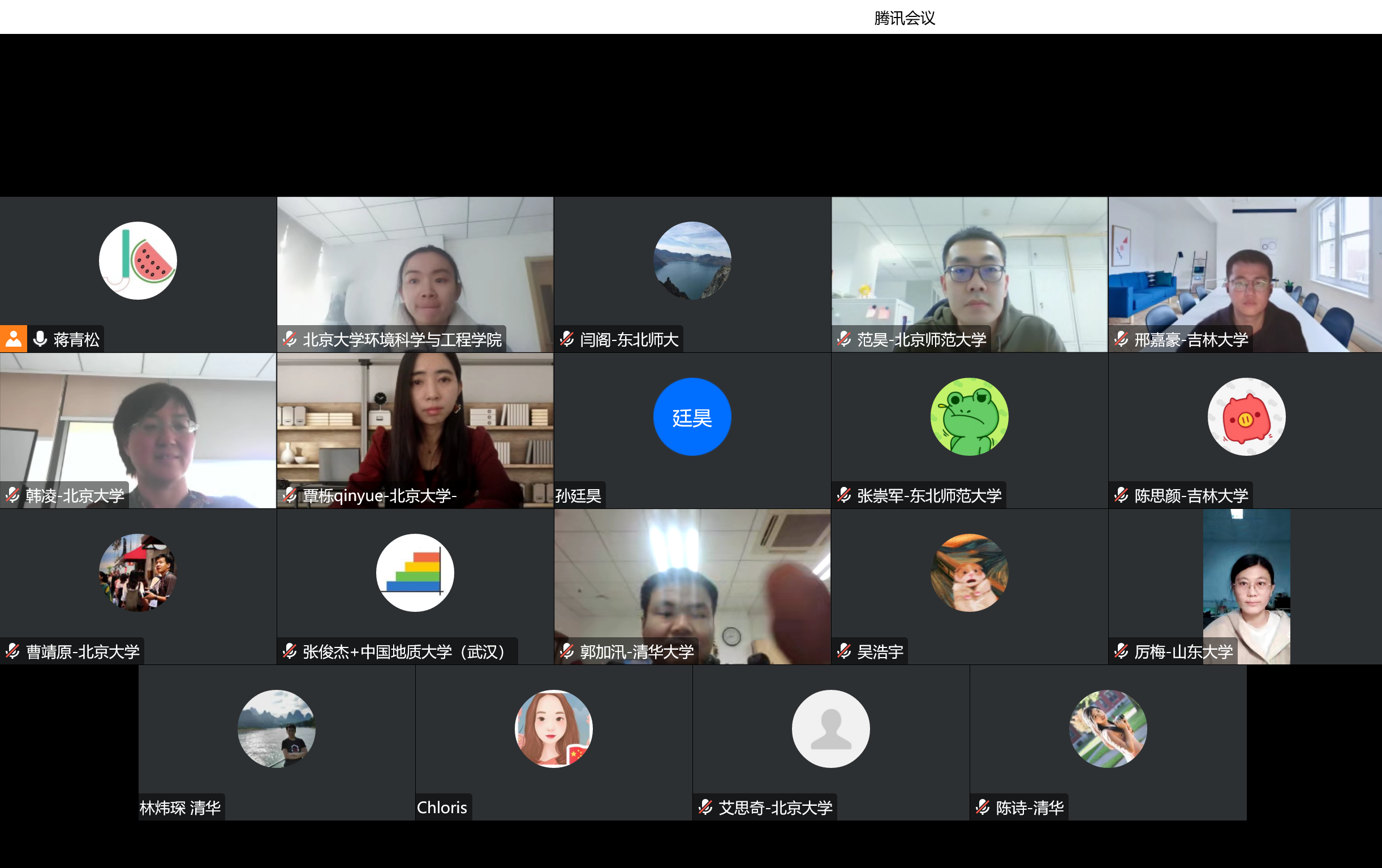
Task: Click muted mic icon beside 郭加汛-清华大学
Action: (x=567, y=651)
